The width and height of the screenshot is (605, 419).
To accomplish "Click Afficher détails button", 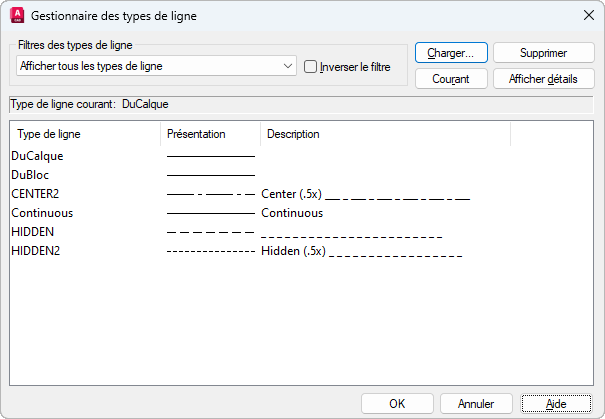I will tap(544, 78).
